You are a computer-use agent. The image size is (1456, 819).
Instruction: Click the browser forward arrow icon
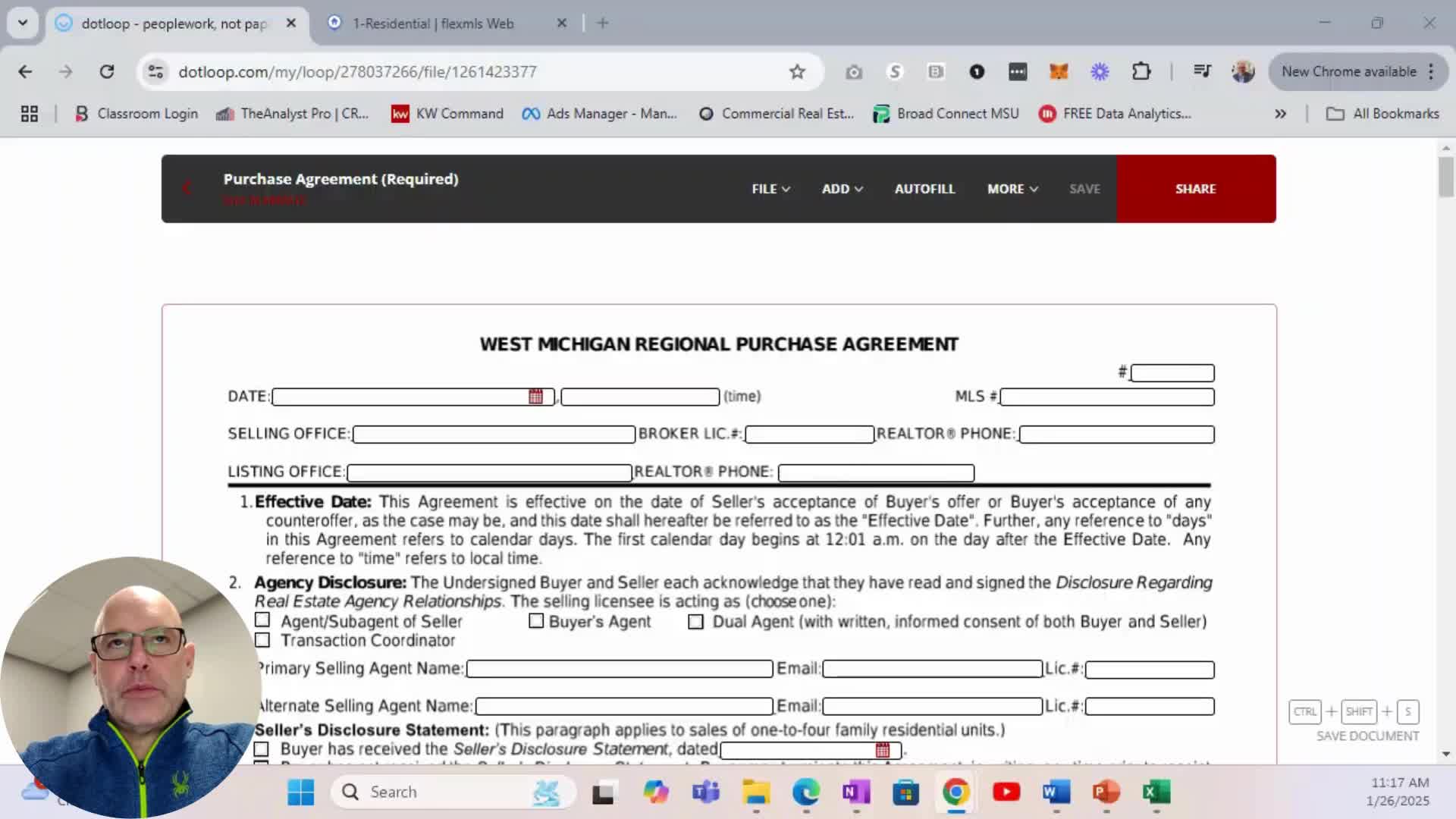(x=66, y=71)
